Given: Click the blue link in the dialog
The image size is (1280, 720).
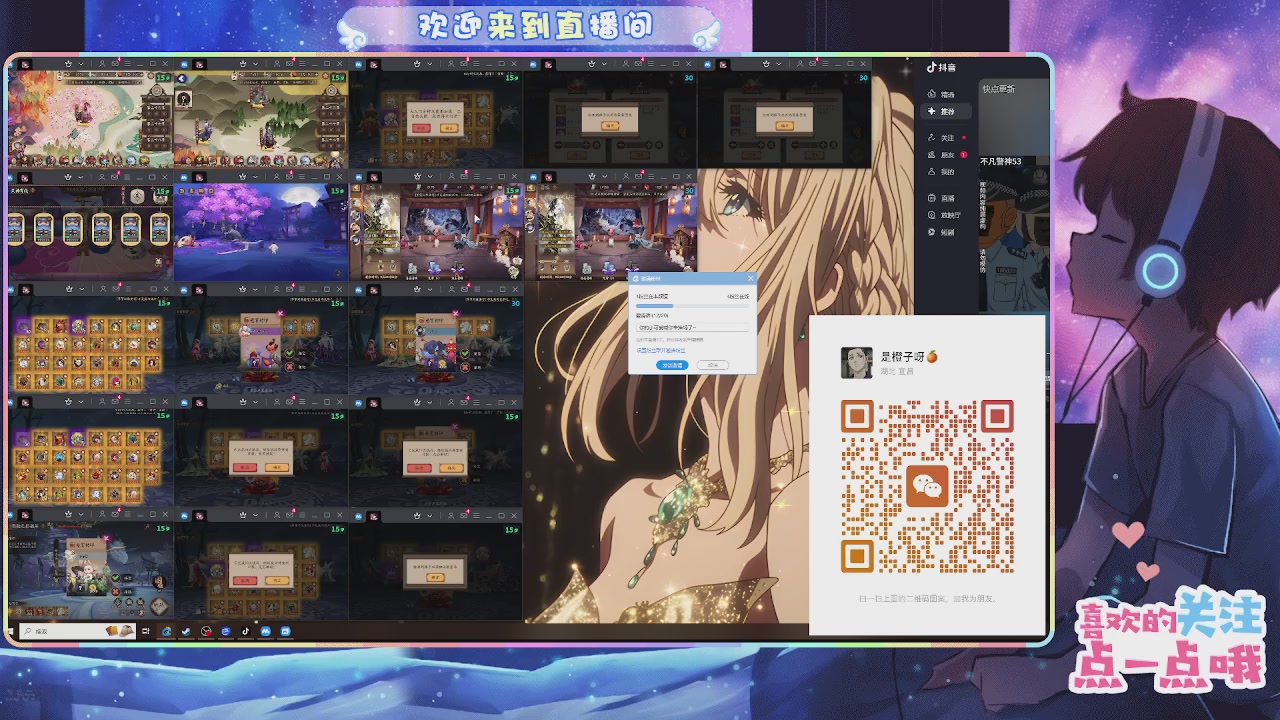Looking at the screenshot, I should click(661, 350).
